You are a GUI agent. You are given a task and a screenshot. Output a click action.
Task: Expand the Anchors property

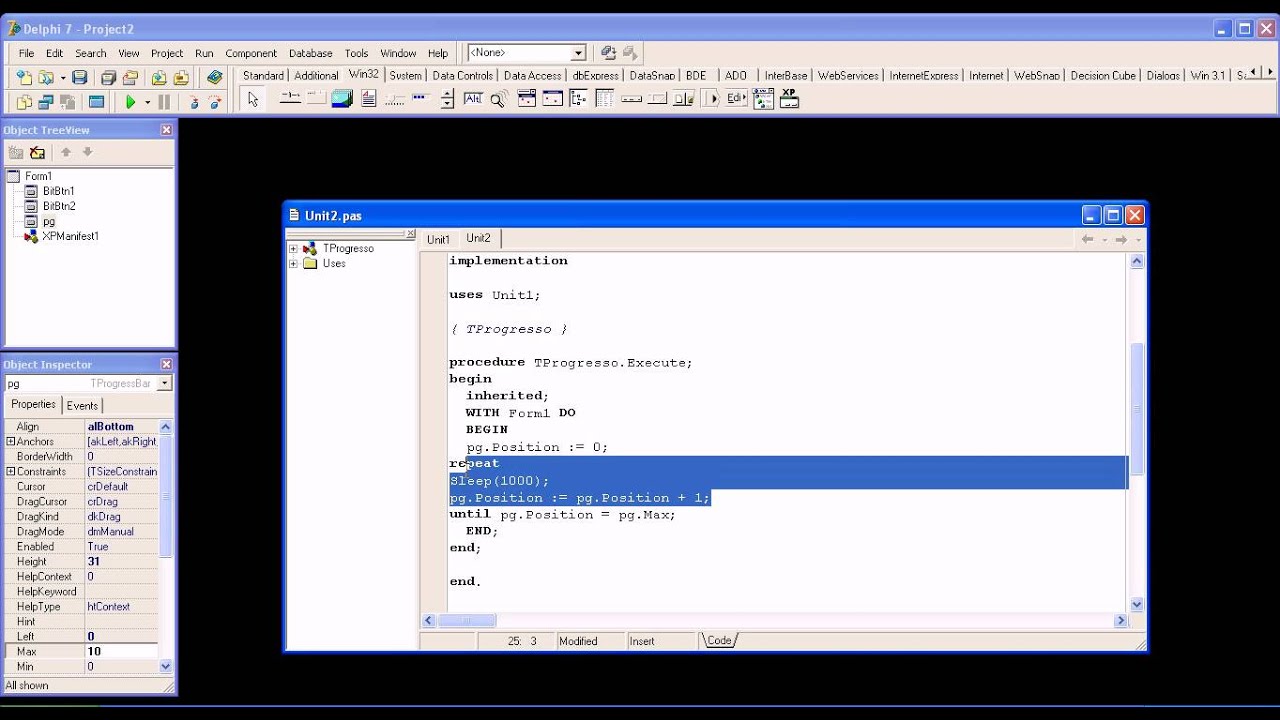[11, 441]
